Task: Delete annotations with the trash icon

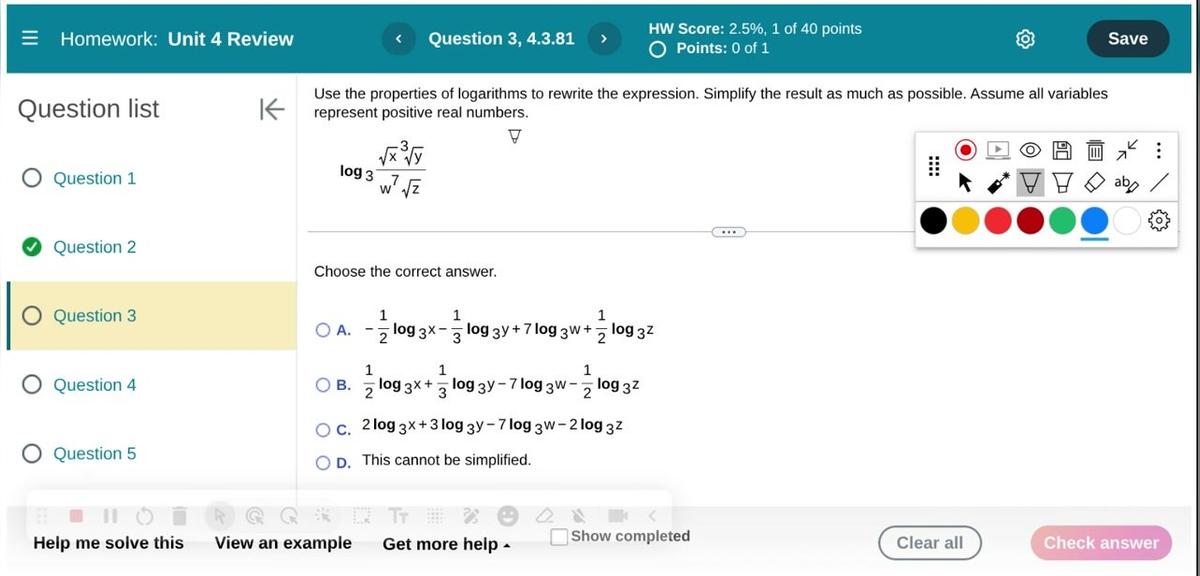Action: [x=1094, y=149]
